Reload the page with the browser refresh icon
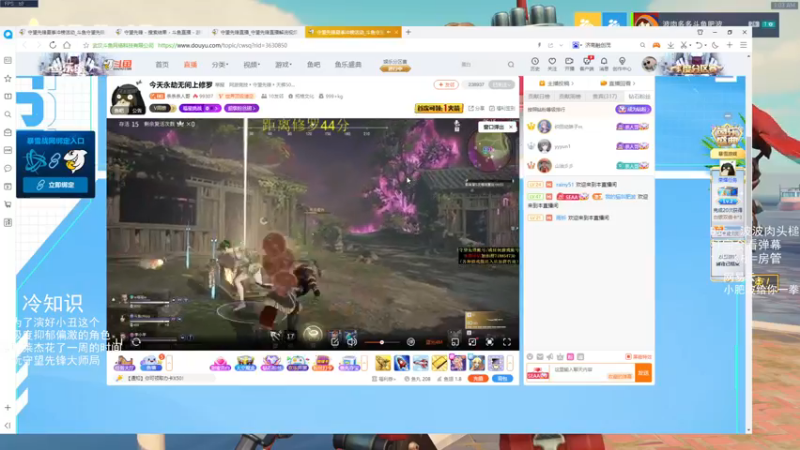 click(53, 45)
